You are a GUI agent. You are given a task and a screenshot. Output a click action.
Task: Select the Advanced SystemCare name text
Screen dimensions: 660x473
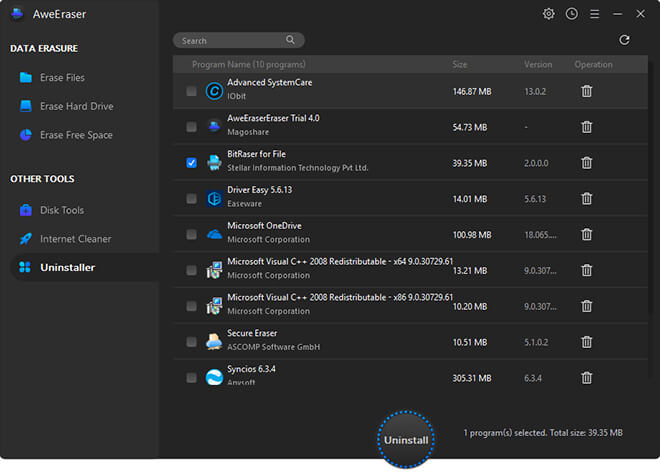tap(269, 82)
